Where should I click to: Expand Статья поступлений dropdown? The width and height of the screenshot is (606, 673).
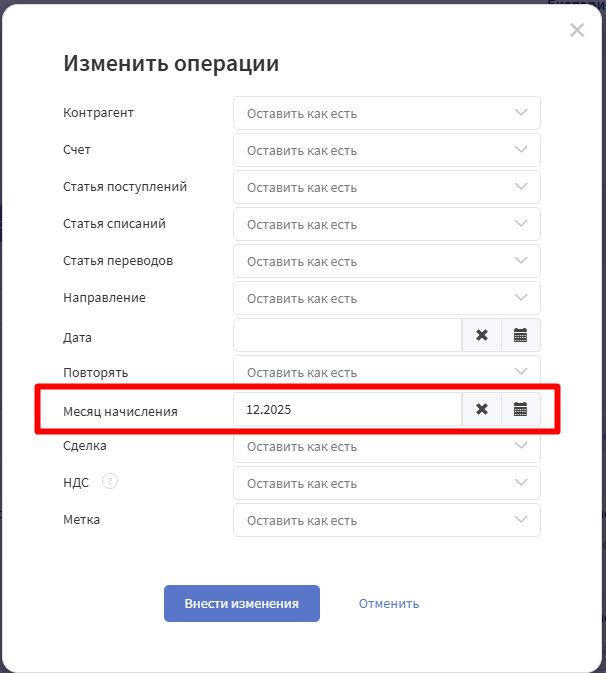point(386,187)
